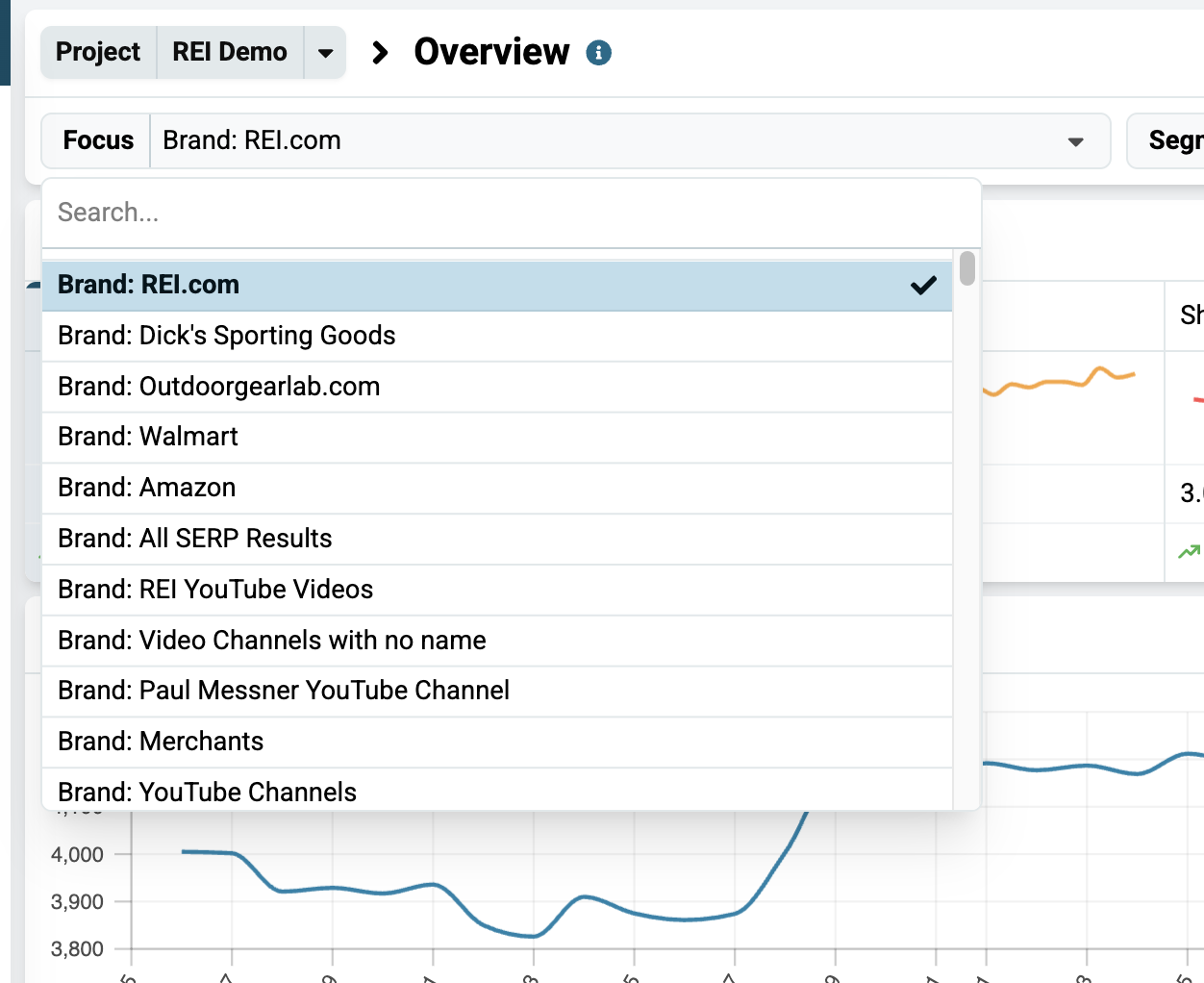The image size is (1204, 983).
Task: Select Brand: Paul Messner YouTube Channel
Action: click(x=497, y=691)
